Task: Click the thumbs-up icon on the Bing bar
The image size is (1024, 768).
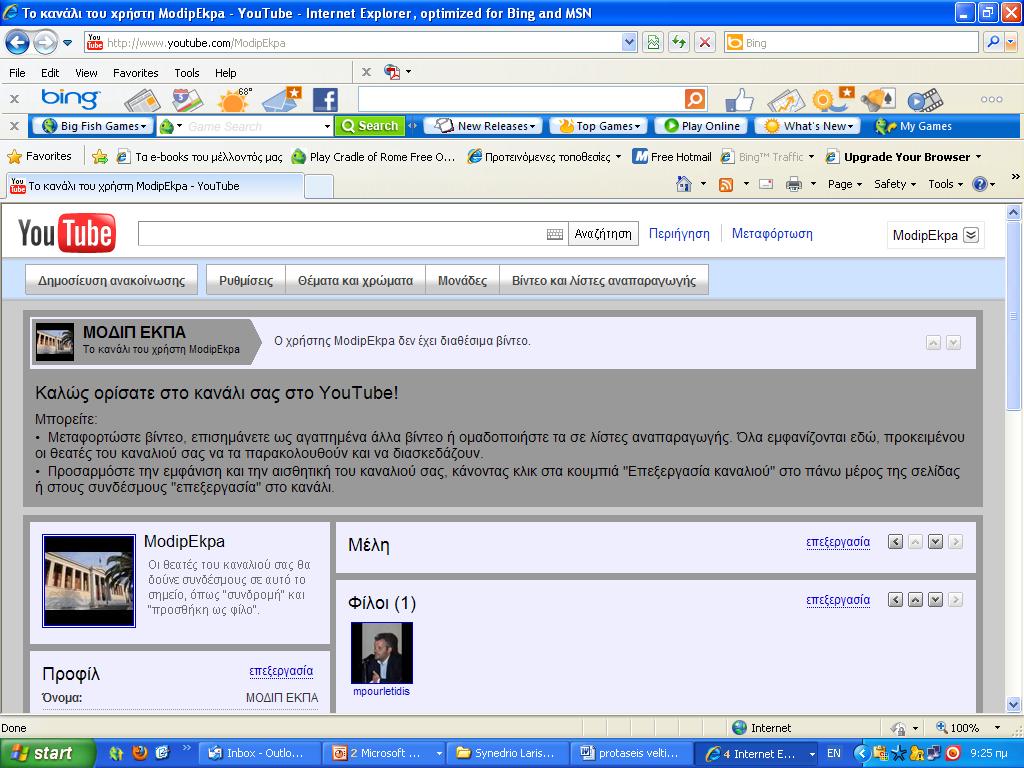Action: [x=740, y=100]
